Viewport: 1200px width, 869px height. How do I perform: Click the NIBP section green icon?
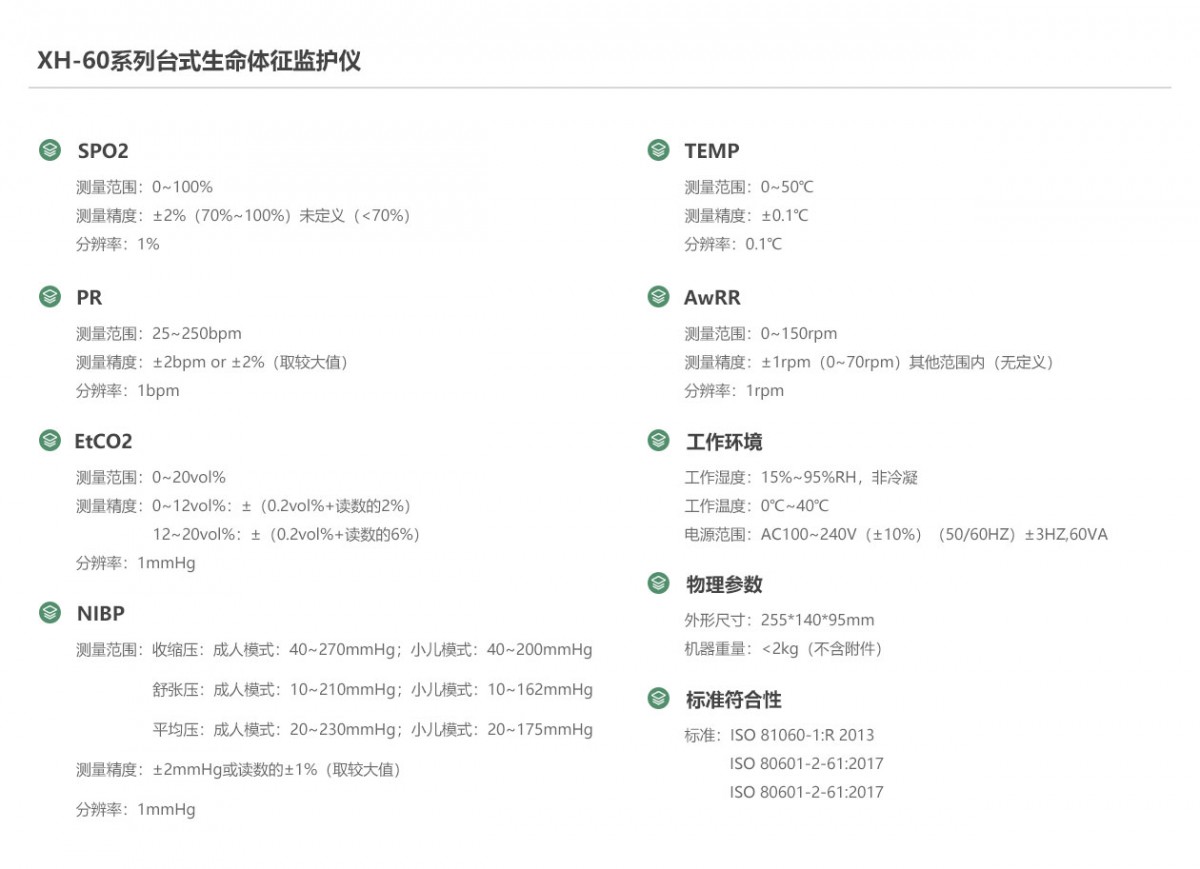(x=50, y=612)
